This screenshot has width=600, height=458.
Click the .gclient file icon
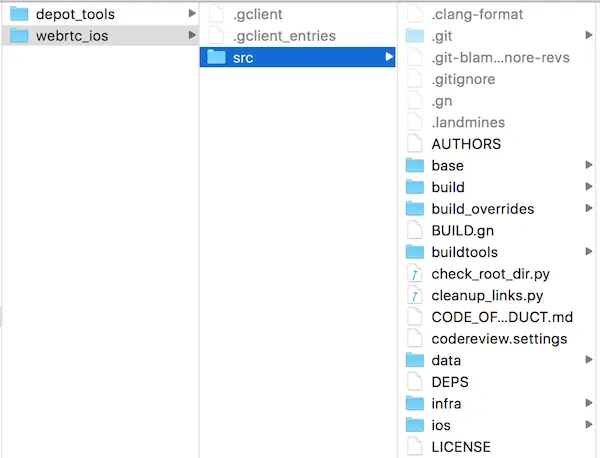[x=216, y=14]
